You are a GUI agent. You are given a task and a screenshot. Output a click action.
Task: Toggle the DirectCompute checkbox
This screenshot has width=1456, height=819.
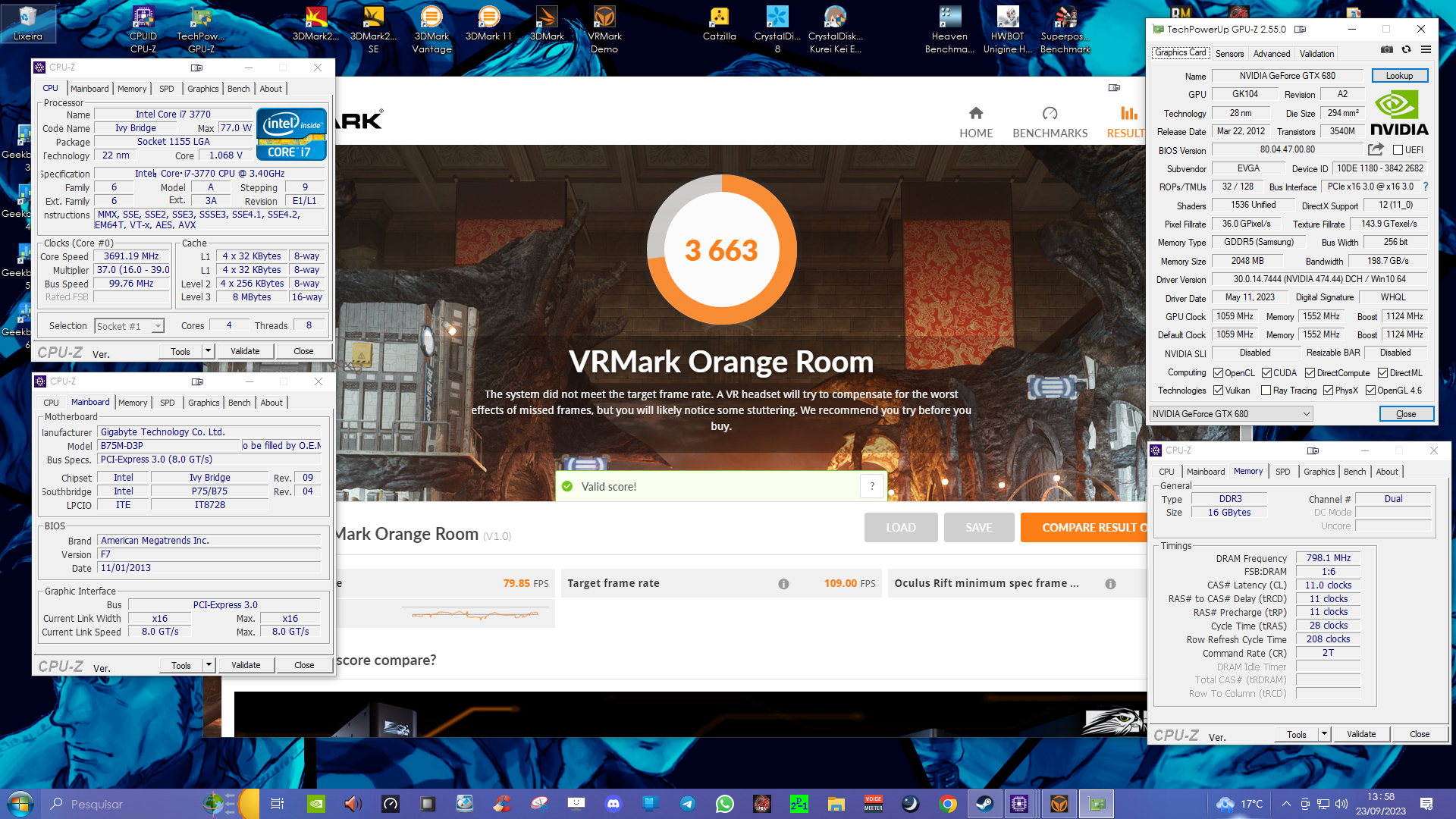click(x=1310, y=373)
